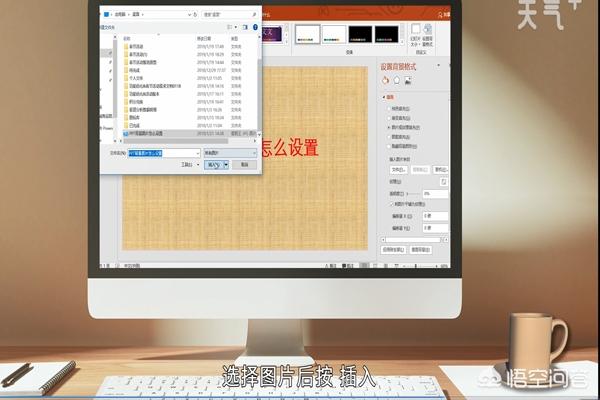Open the arrow next to the Insert button

(x=226, y=165)
